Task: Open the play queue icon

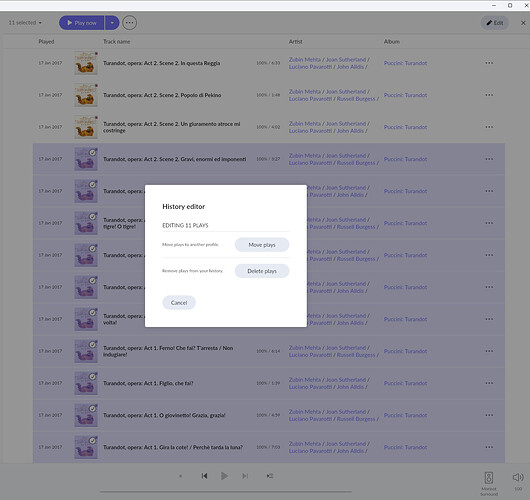Action: tap(269, 476)
